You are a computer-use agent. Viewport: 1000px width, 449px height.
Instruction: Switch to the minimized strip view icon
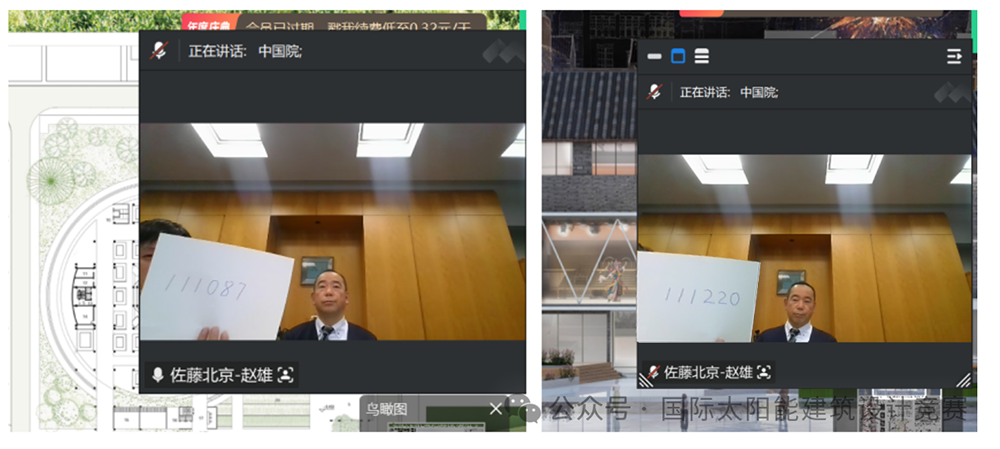[x=655, y=57]
